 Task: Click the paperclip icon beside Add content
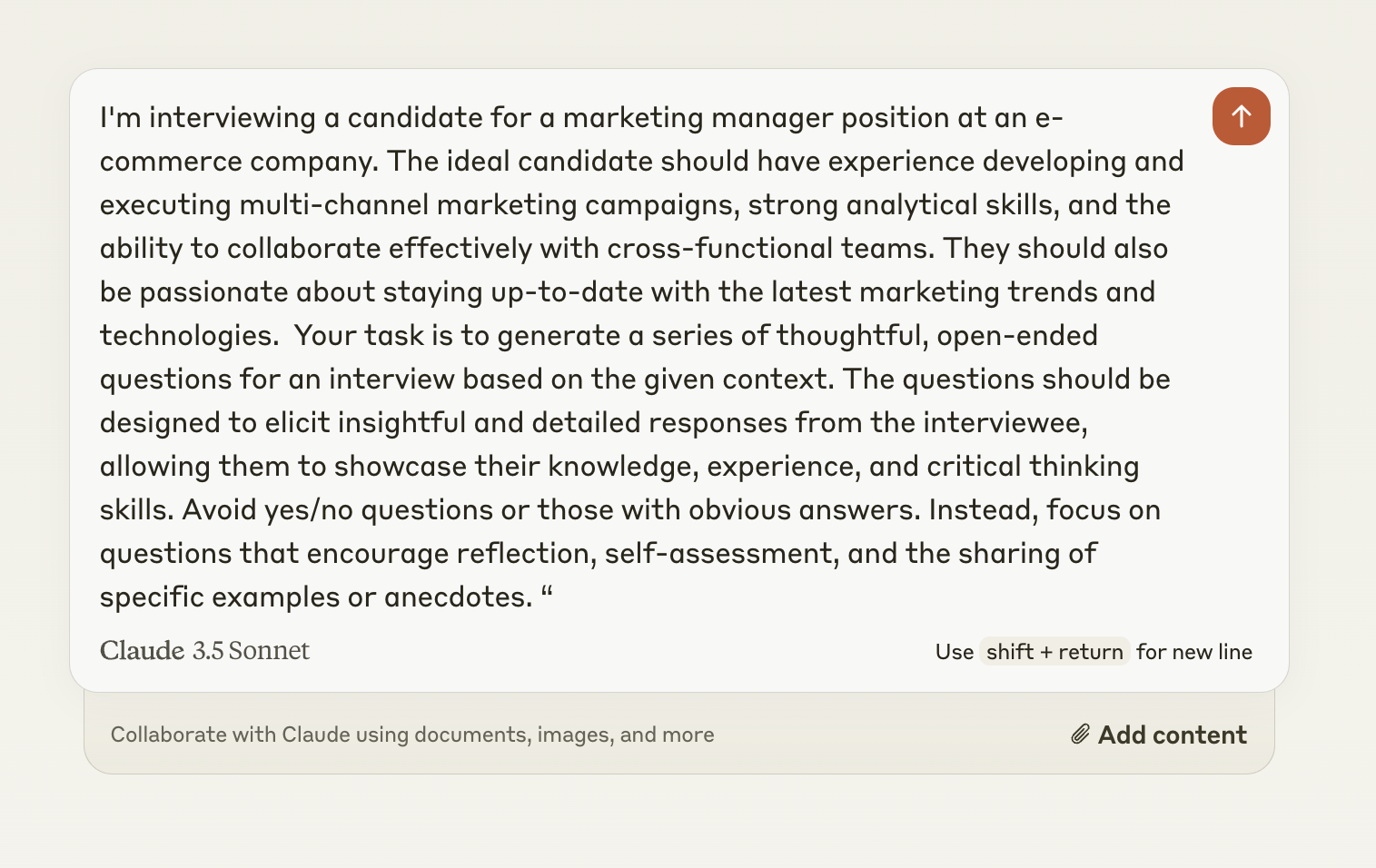point(1080,735)
